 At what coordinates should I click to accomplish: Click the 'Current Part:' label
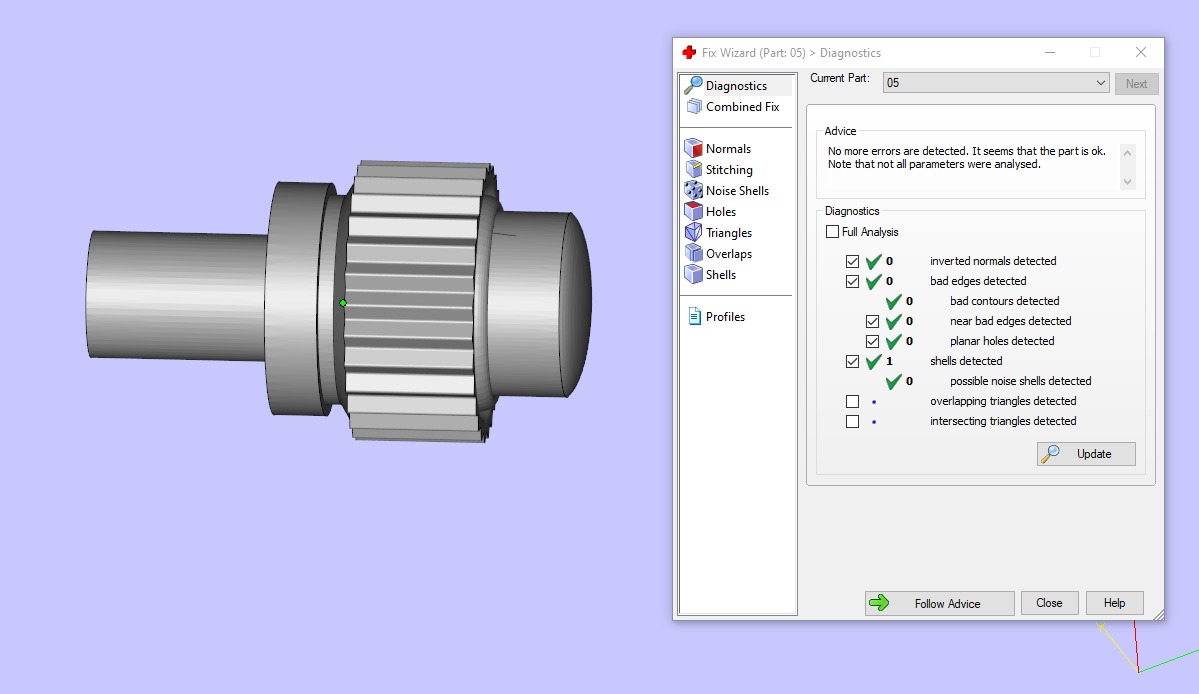click(840, 78)
